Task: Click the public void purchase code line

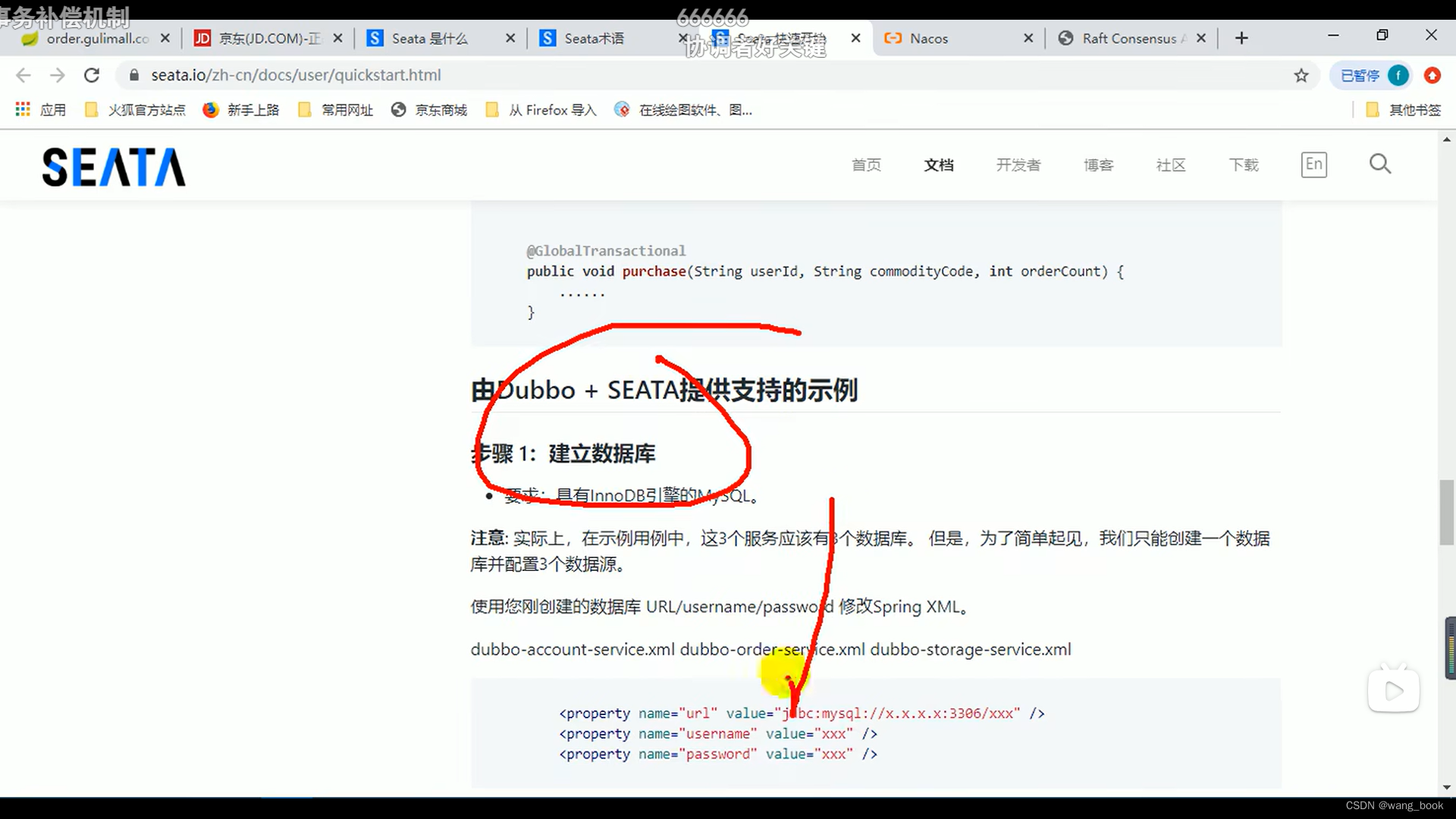Action: (x=825, y=271)
